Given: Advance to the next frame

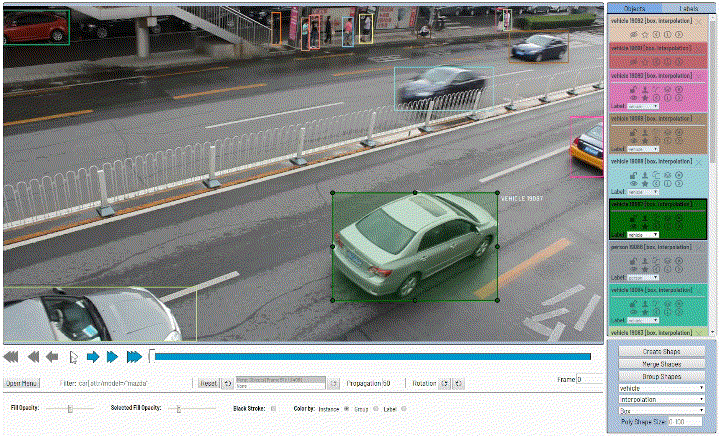Looking at the screenshot, I should pyautogui.click(x=93, y=356).
